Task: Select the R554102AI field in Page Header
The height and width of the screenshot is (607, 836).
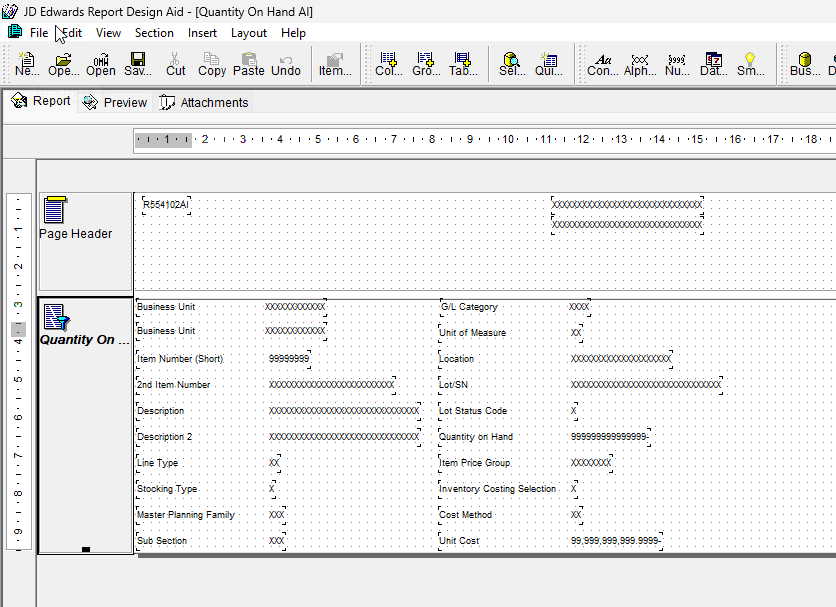Action: pos(166,205)
